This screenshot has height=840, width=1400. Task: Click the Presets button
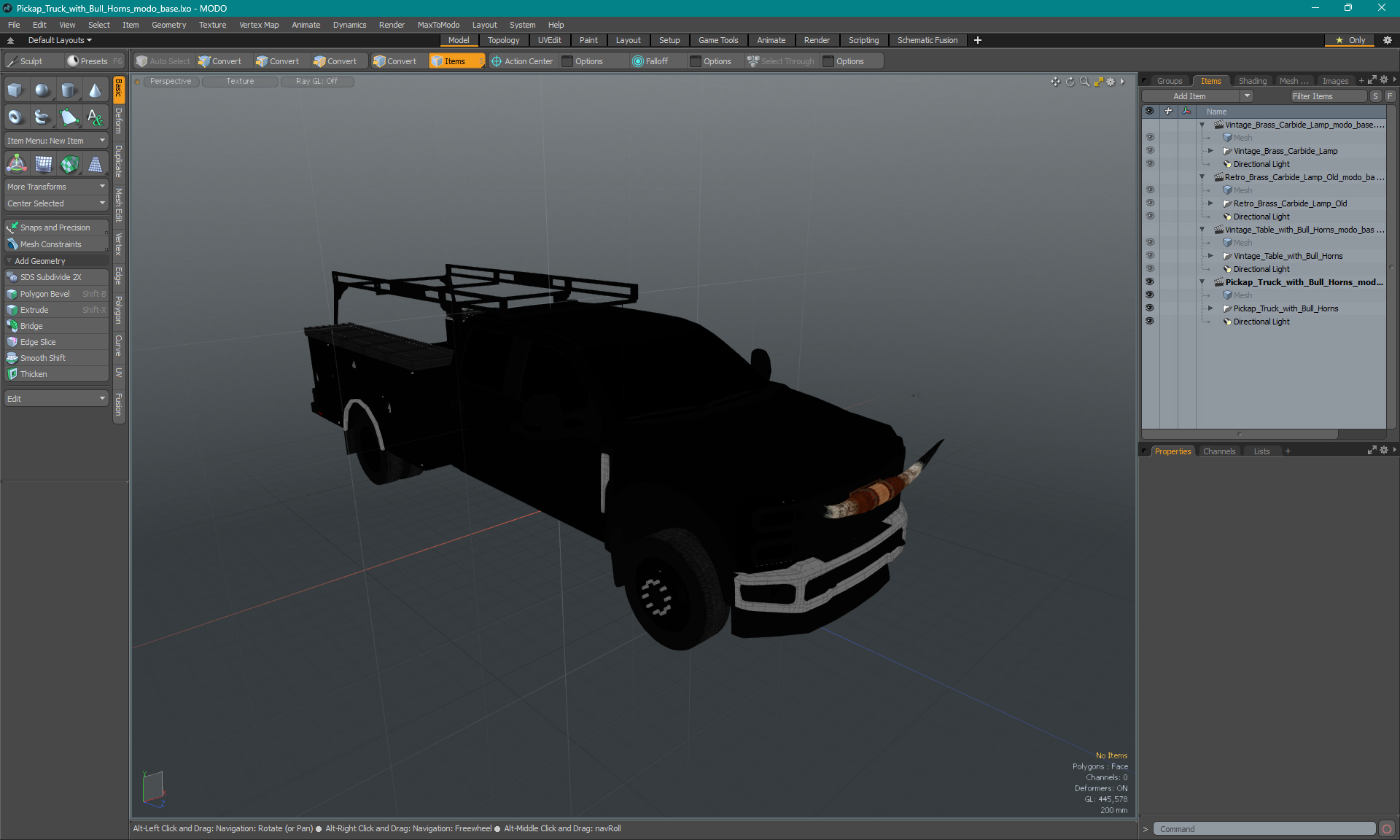[x=94, y=61]
